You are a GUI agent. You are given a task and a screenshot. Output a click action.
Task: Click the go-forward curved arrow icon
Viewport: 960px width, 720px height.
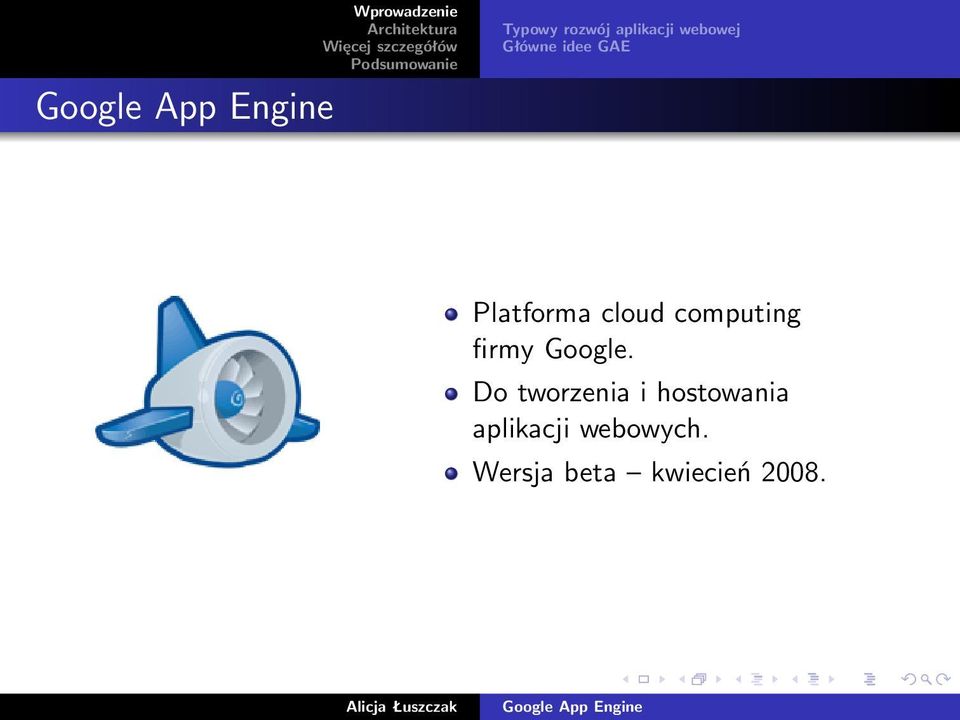pyautogui.click(x=943, y=679)
